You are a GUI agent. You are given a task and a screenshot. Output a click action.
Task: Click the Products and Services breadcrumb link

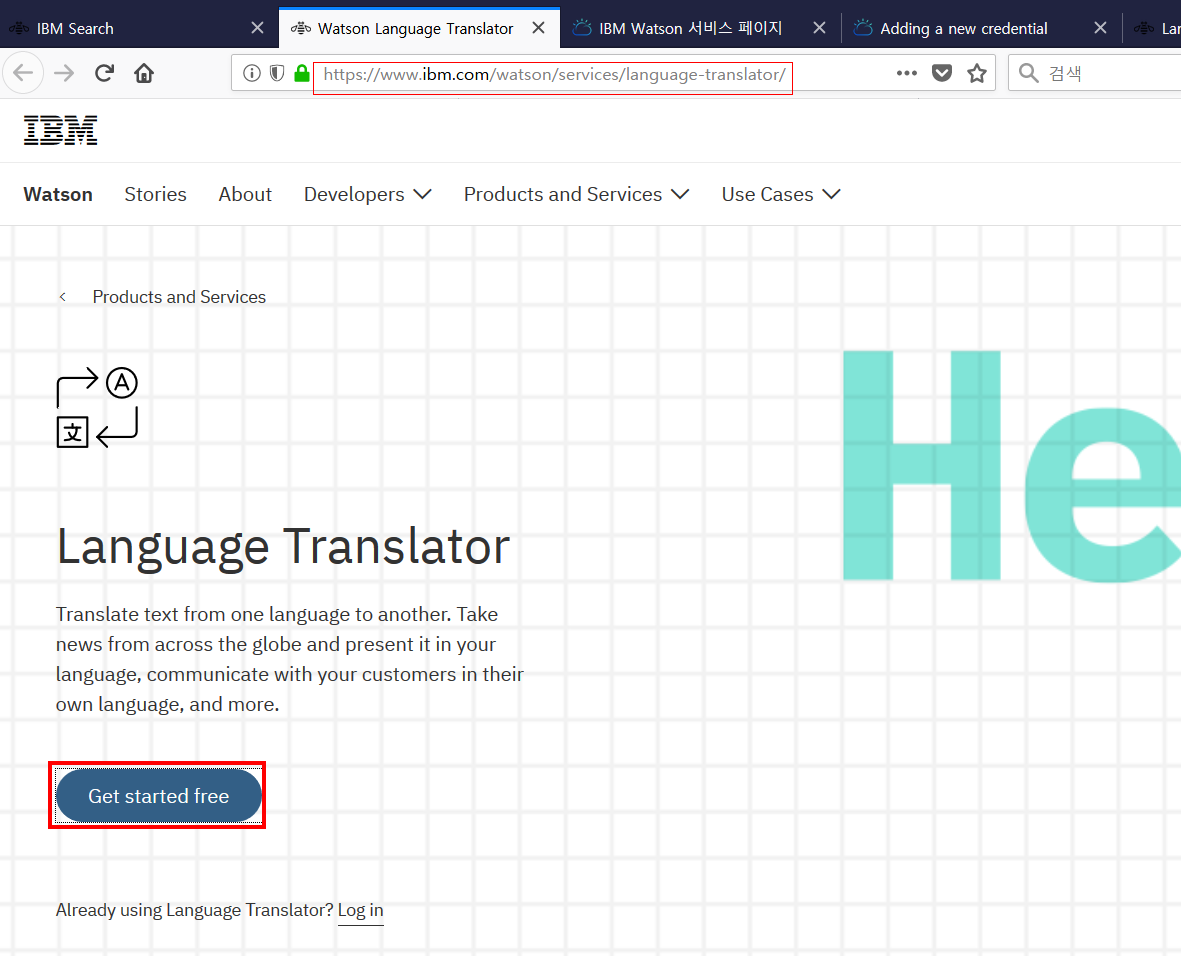tap(179, 297)
